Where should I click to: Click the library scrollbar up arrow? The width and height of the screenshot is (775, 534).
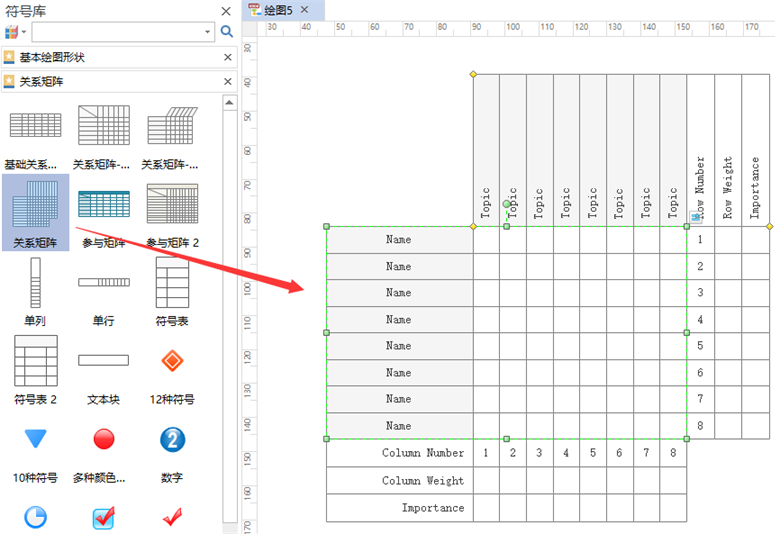[229, 103]
